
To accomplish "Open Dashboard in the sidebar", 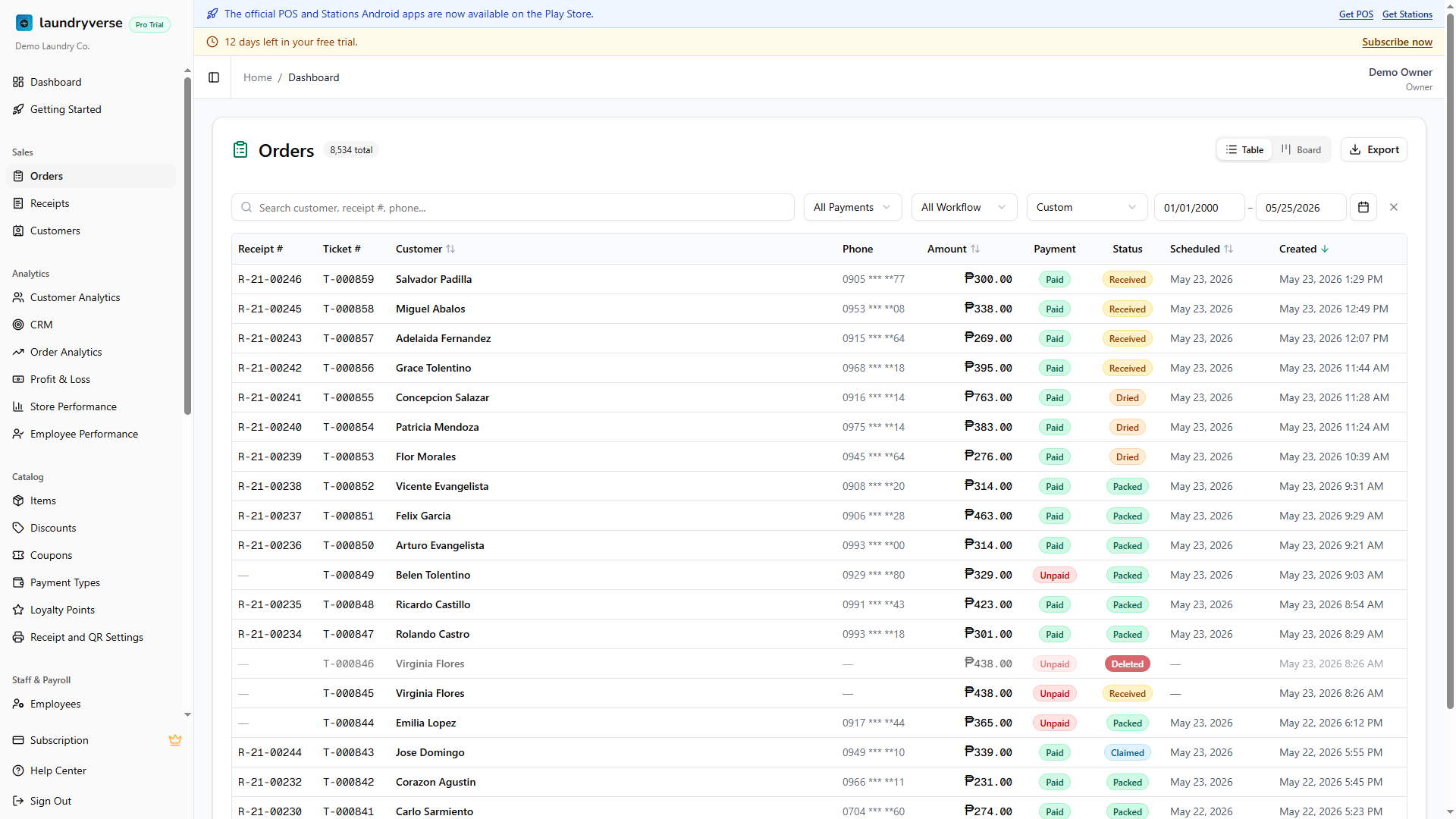I will pyautogui.click(x=91, y=82).
